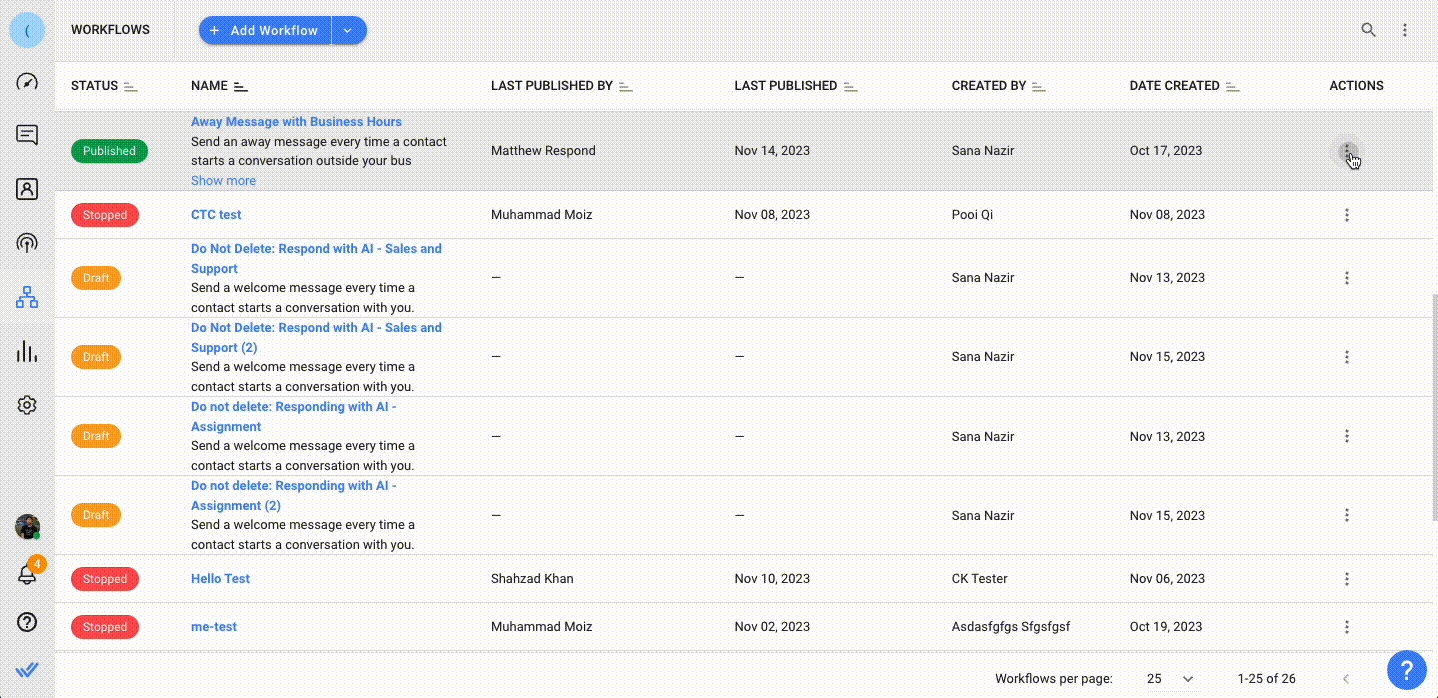Viewport: 1438px width, 698px height.
Task: Open the notifications bell icon
Action: tap(27, 574)
